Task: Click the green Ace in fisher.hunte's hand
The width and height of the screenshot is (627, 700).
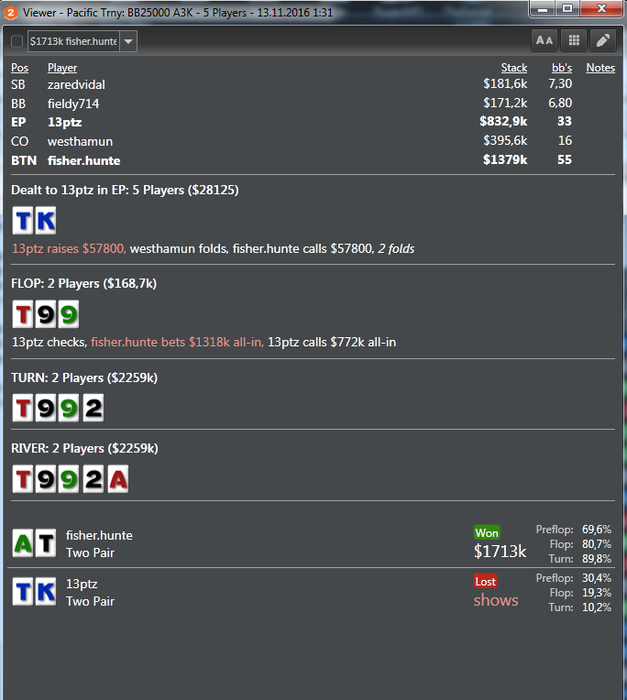Action: click(22, 543)
